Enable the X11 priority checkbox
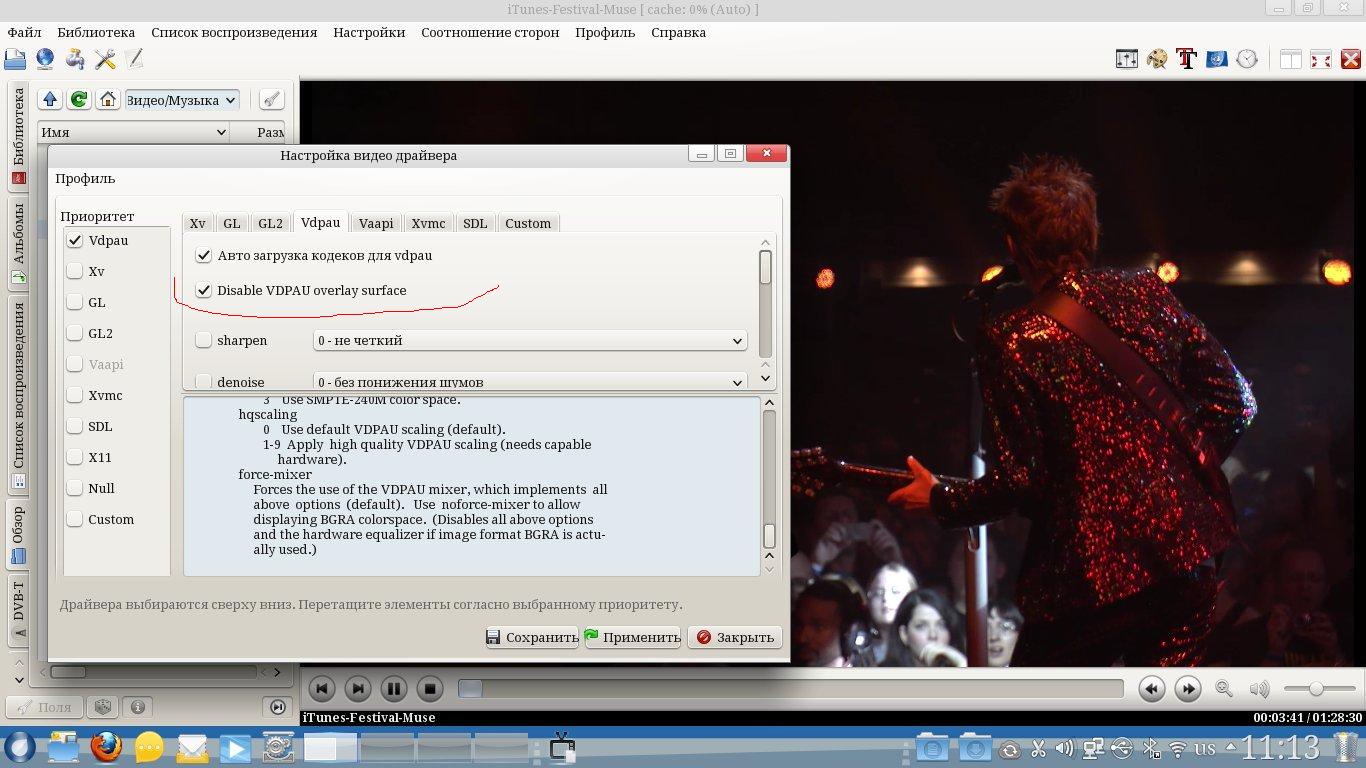The height and width of the screenshot is (768, 1366). [75, 457]
